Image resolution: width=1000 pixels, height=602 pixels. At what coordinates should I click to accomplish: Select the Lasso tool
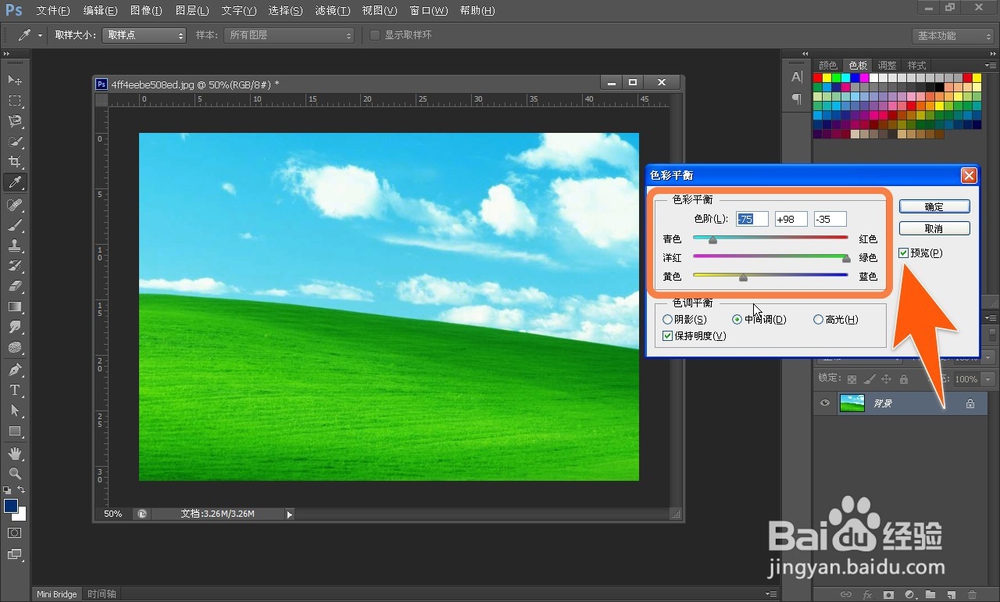coord(15,121)
